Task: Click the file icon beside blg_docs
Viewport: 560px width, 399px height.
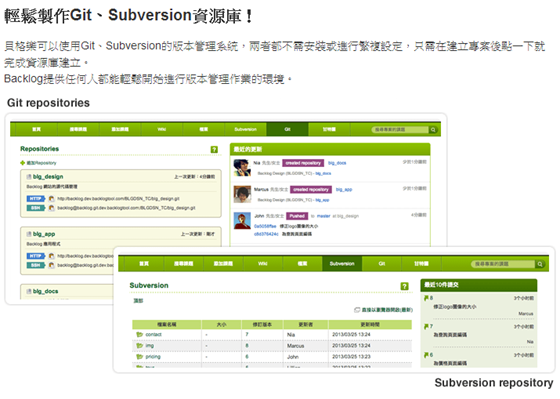Action: pos(29,291)
